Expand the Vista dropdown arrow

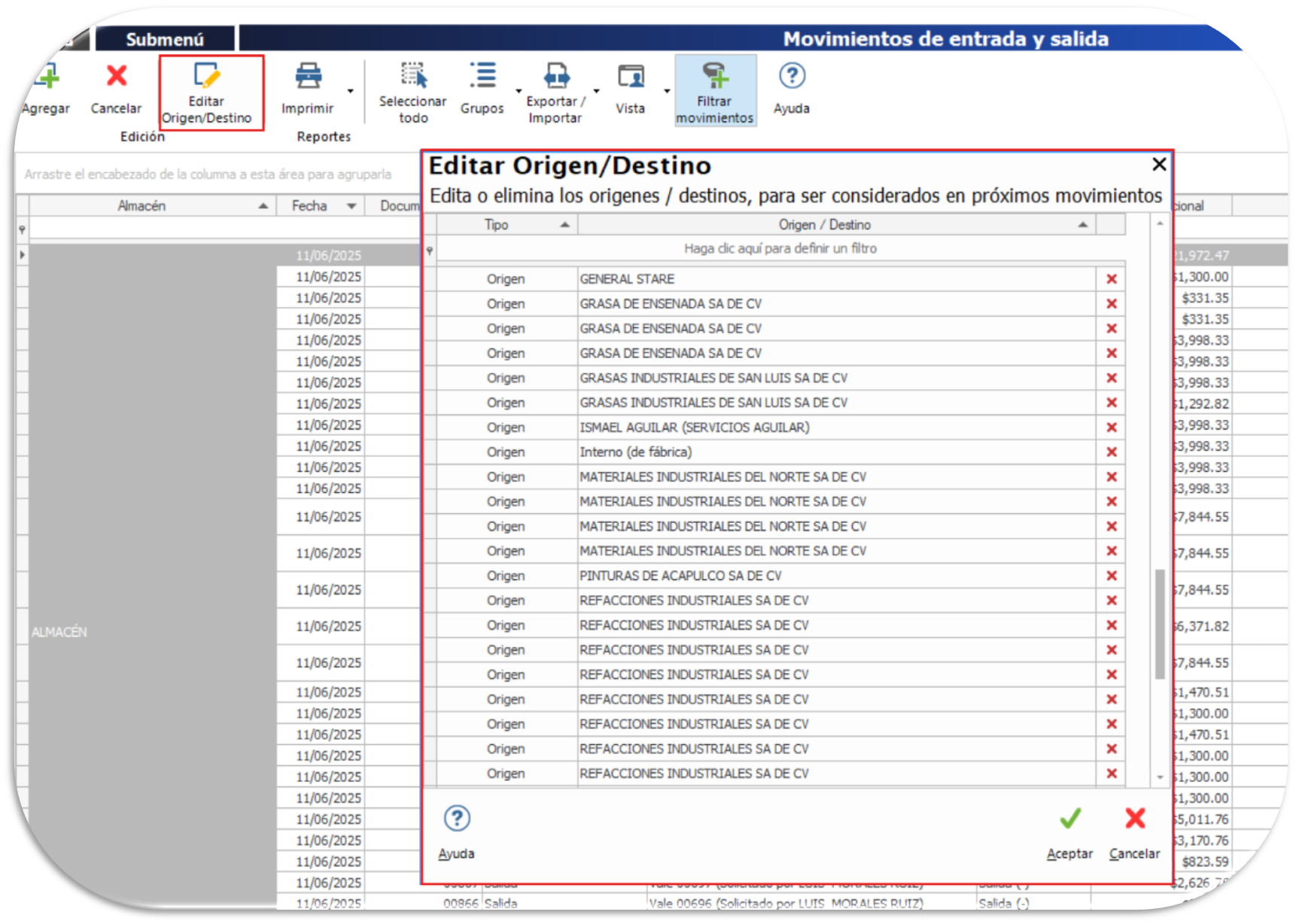point(667,91)
